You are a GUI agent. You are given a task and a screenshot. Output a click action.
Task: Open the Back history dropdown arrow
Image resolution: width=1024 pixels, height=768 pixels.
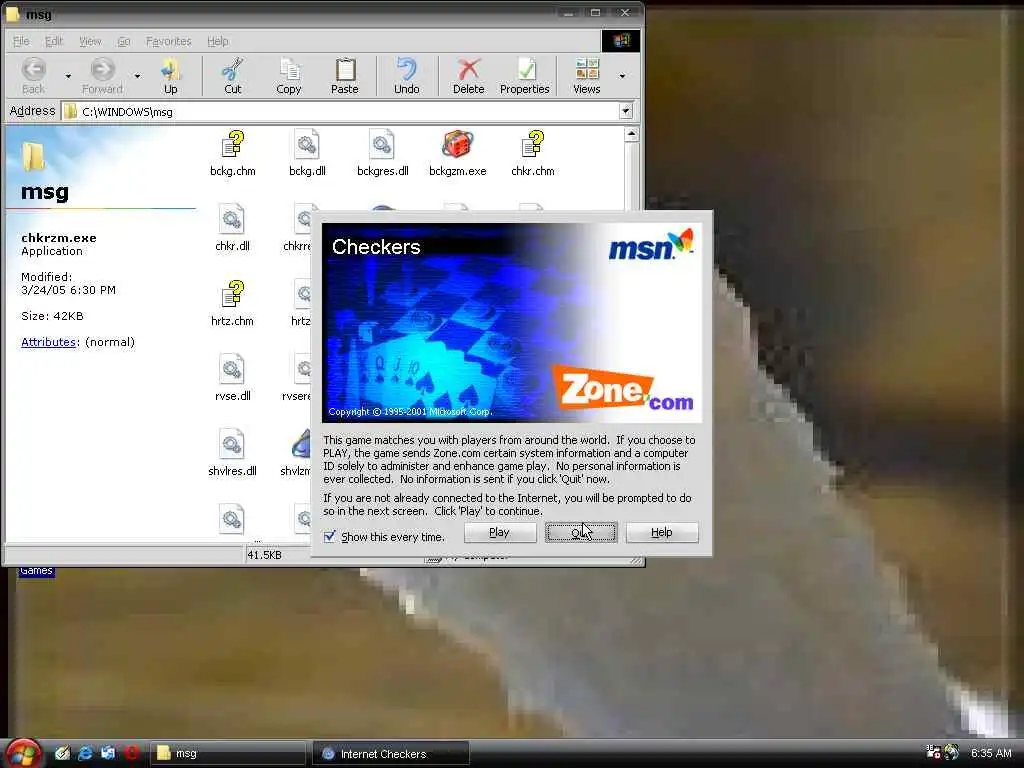point(68,76)
